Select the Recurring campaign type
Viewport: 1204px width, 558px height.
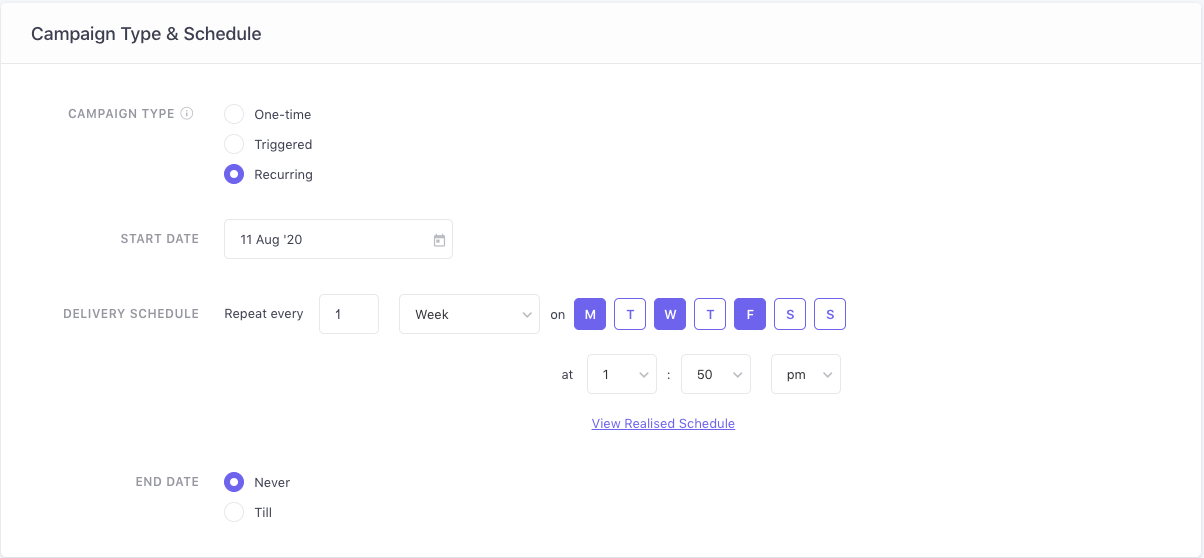click(234, 174)
